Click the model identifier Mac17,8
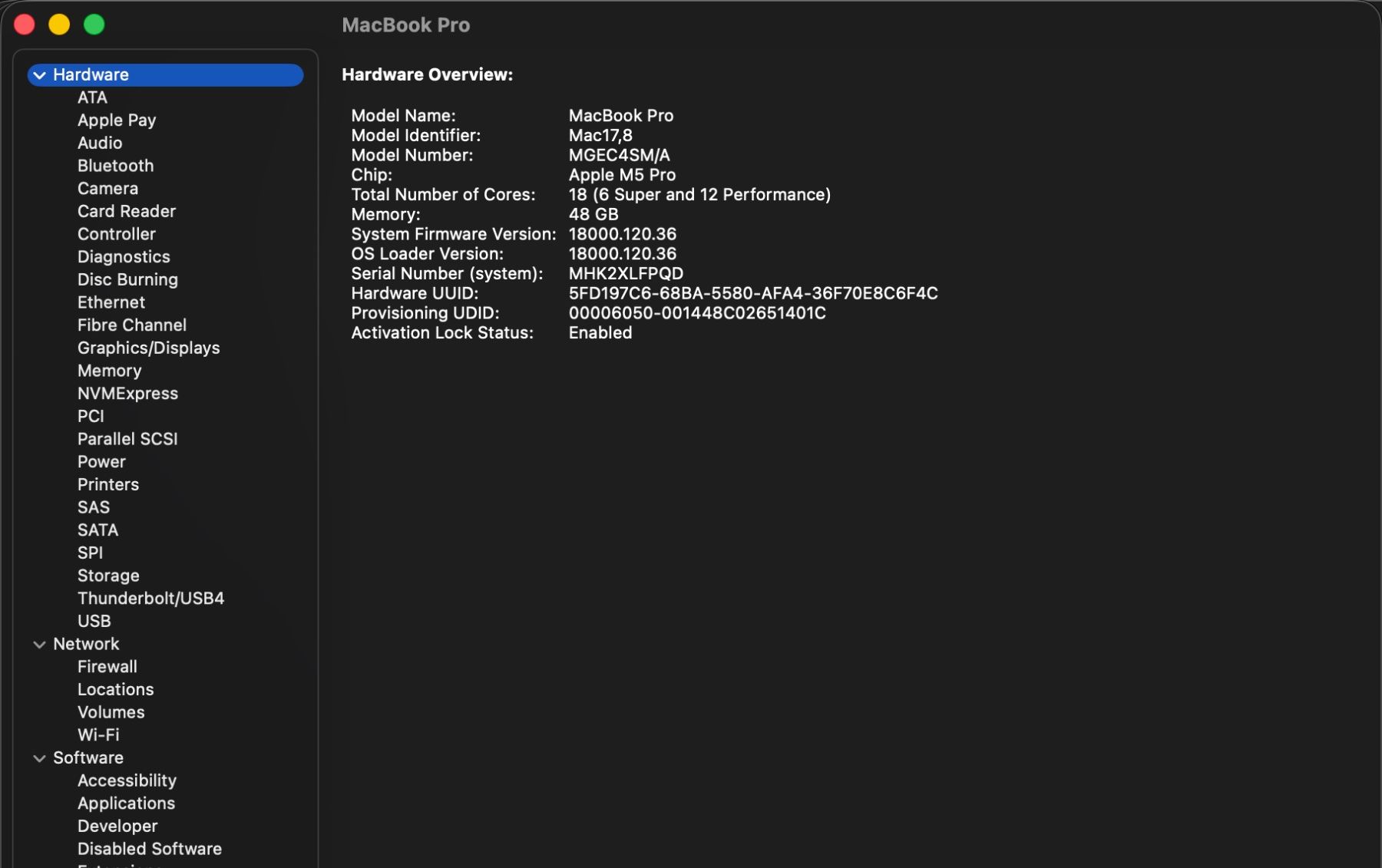The image size is (1382, 868). [x=600, y=136]
